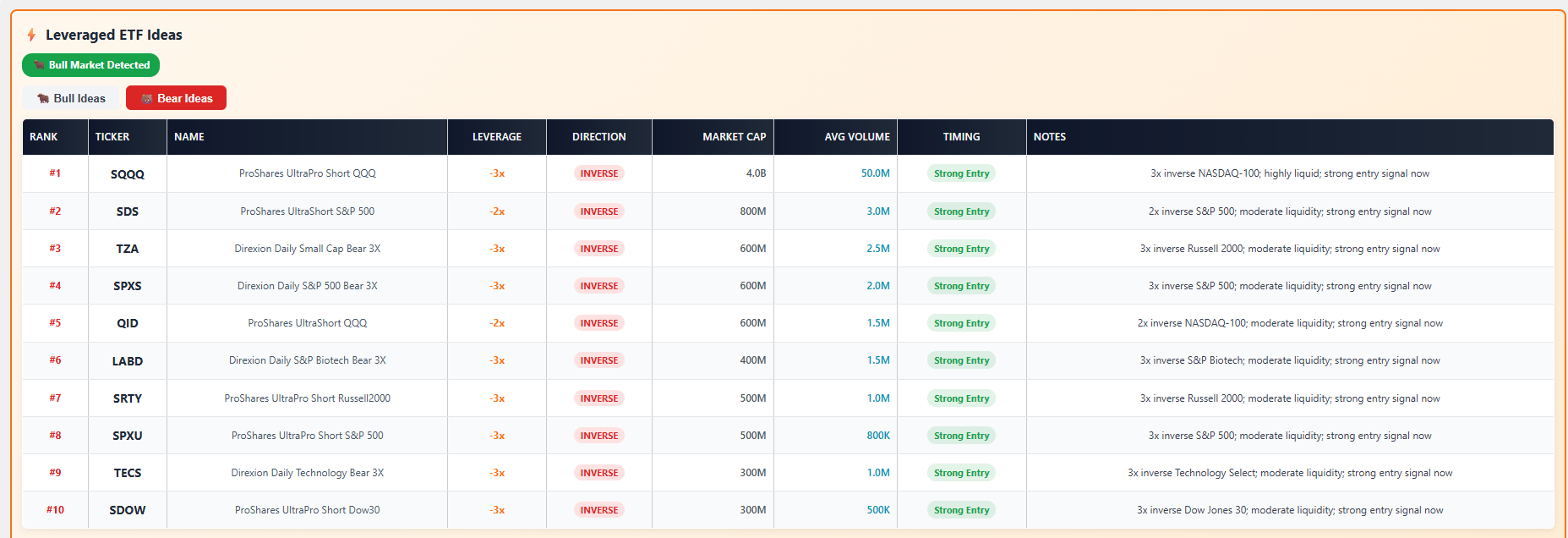1568x538 pixels.
Task: Click the 50.0M average volume value
Action: tap(875, 173)
